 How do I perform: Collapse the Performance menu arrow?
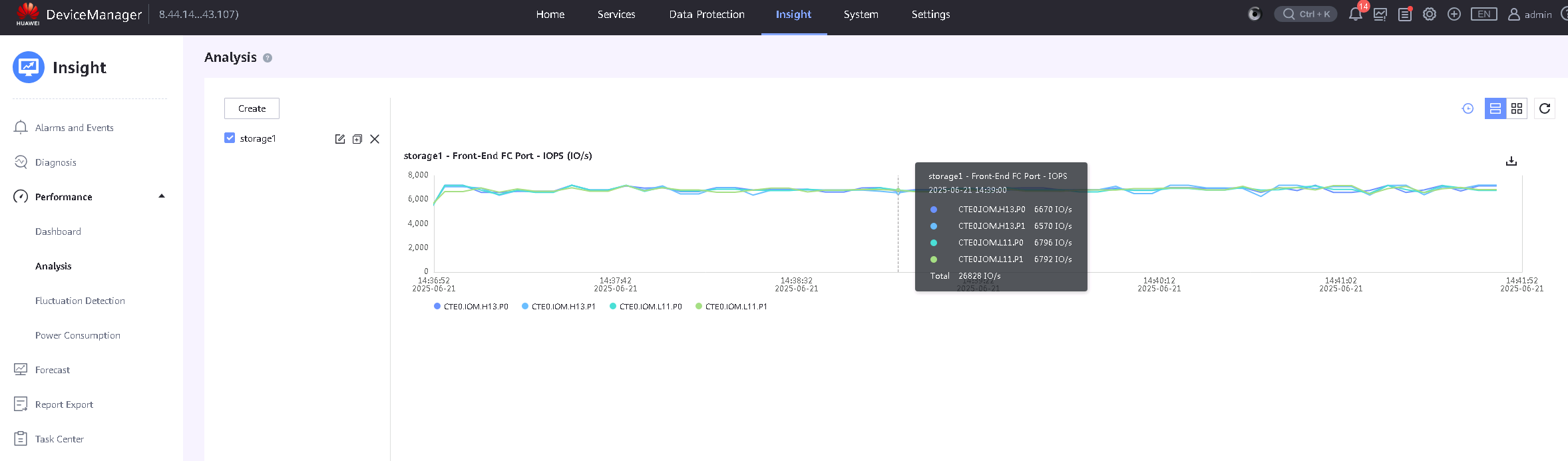click(161, 196)
